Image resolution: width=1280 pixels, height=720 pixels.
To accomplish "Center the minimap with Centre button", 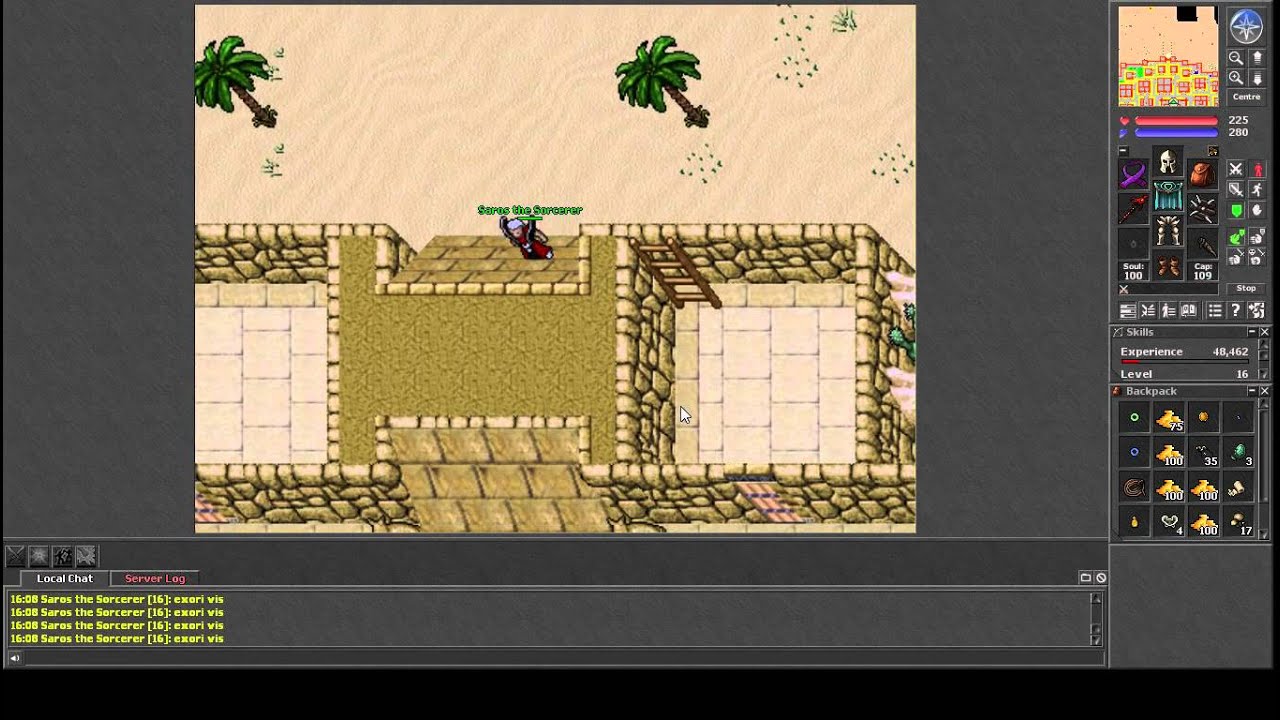I will coord(1246,97).
